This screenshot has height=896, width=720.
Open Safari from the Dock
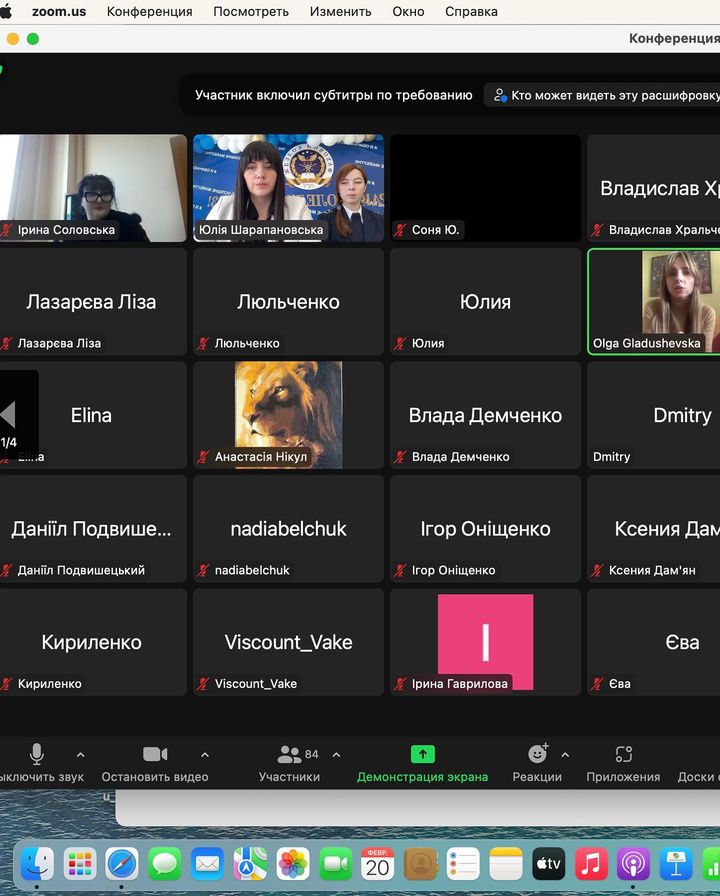point(122,863)
